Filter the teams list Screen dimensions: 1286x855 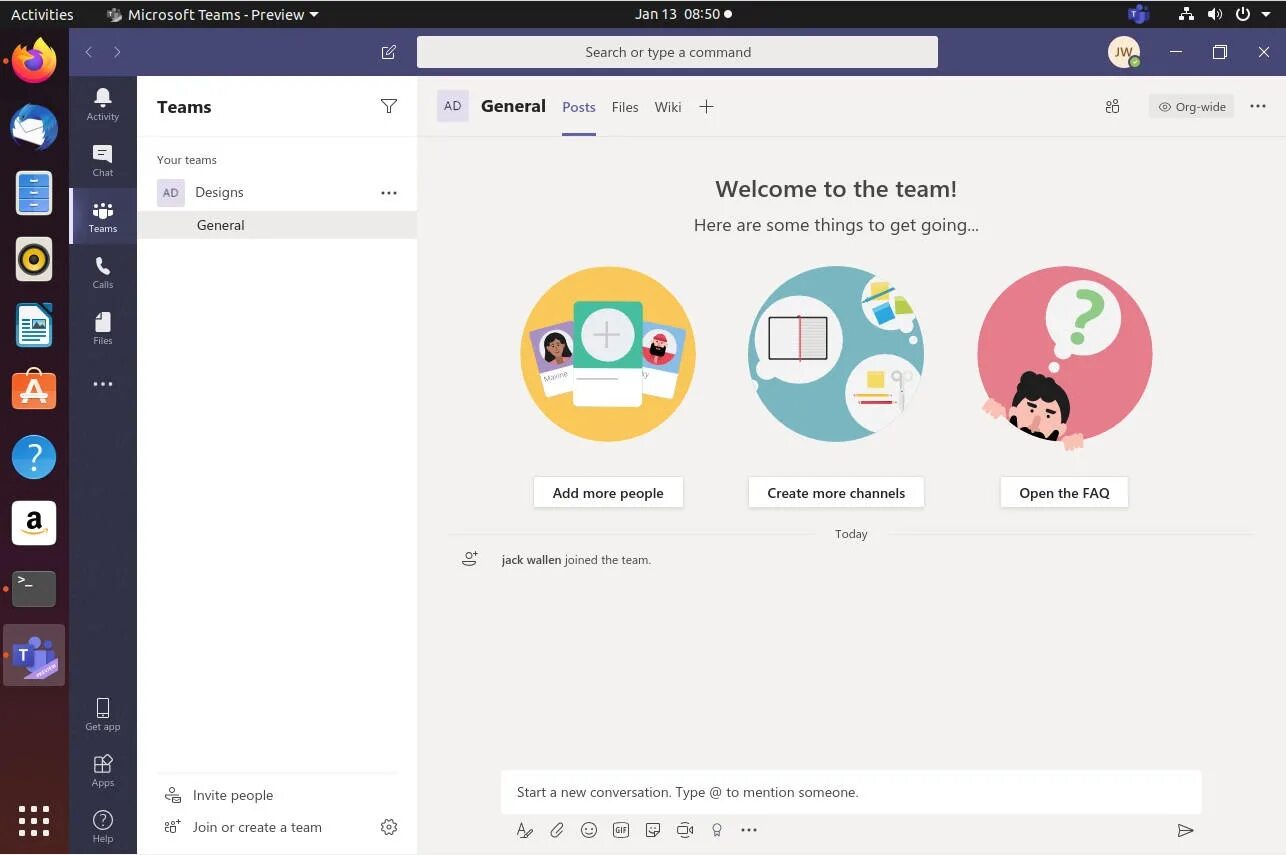pyautogui.click(x=389, y=106)
